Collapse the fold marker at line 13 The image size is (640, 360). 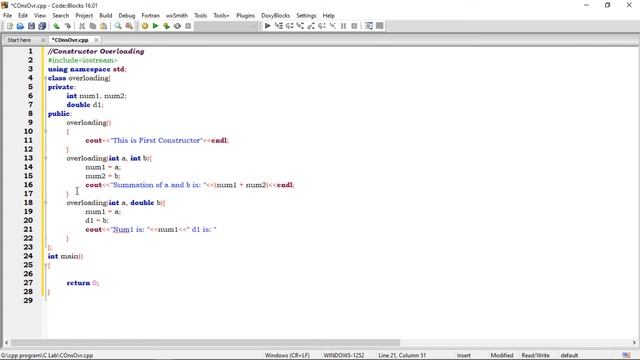click(x=45, y=158)
